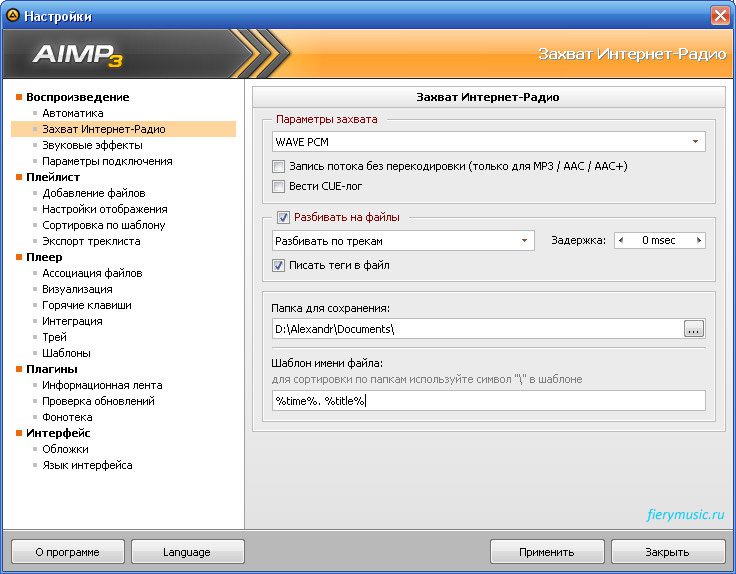This screenshot has width=736, height=574.
Task: Select the Плагины category heading
Action: [52, 369]
